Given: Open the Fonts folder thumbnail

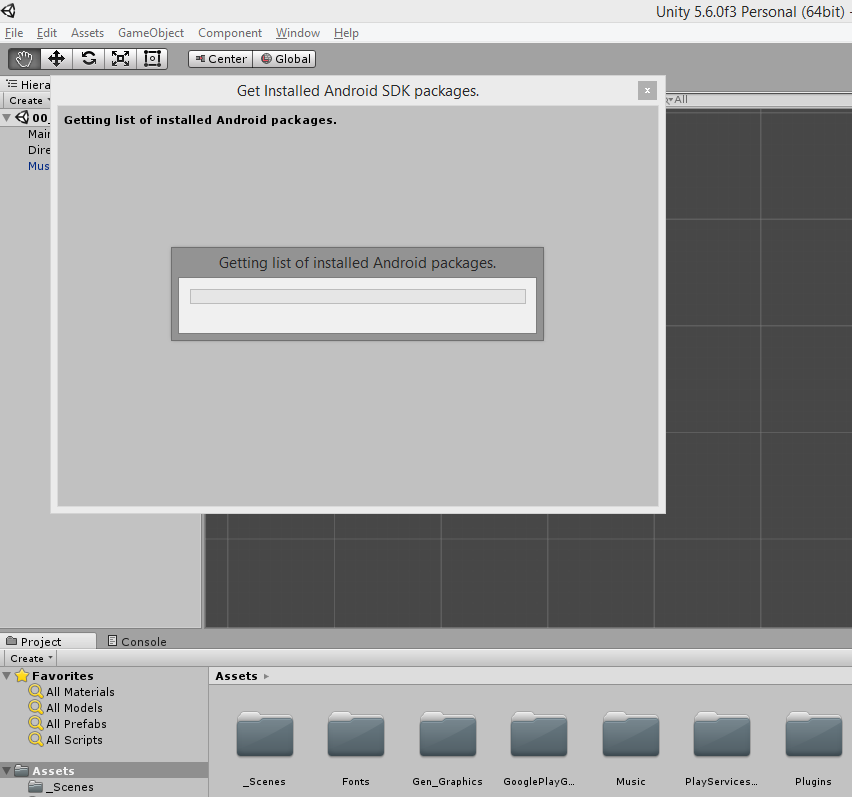Looking at the screenshot, I should (x=356, y=735).
